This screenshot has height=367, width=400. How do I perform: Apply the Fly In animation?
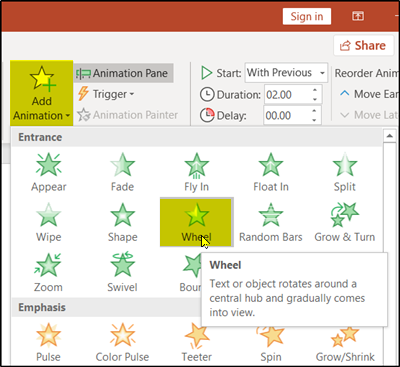(x=196, y=172)
